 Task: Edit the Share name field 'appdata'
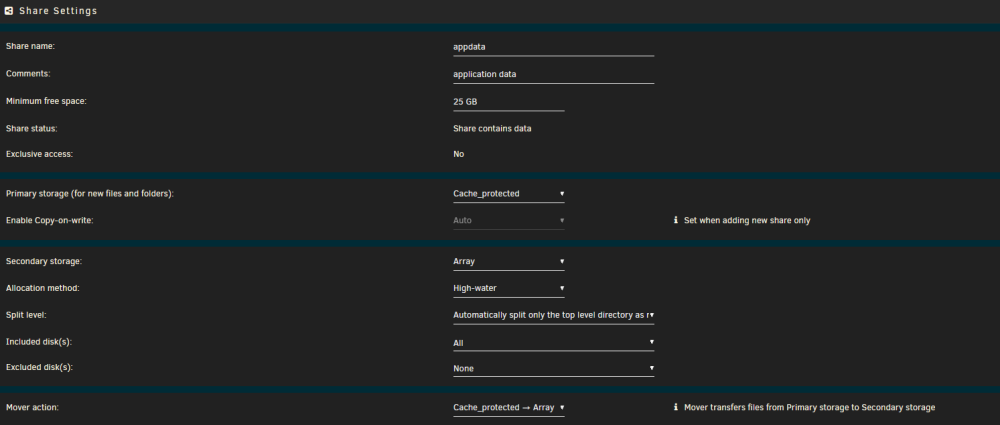(554, 47)
